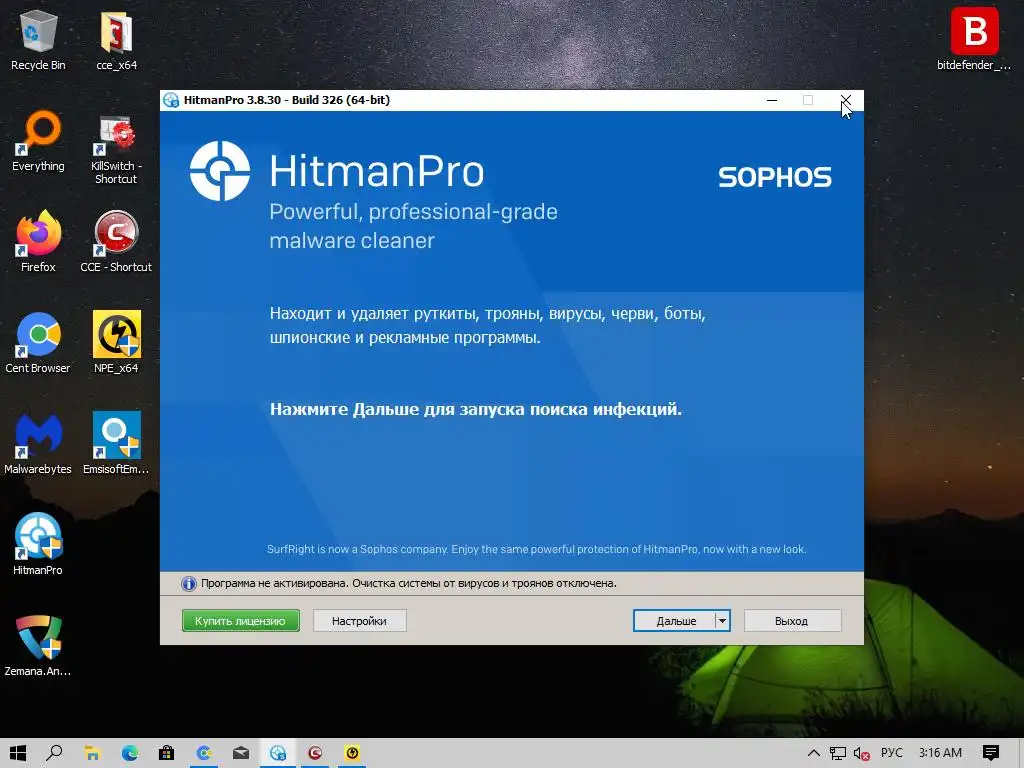Open the Recycle Bin desktop icon

click(38, 40)
